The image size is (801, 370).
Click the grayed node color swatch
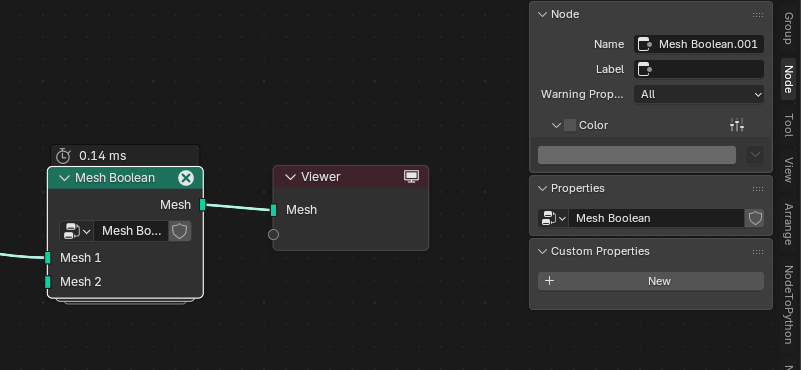(637, 155)
